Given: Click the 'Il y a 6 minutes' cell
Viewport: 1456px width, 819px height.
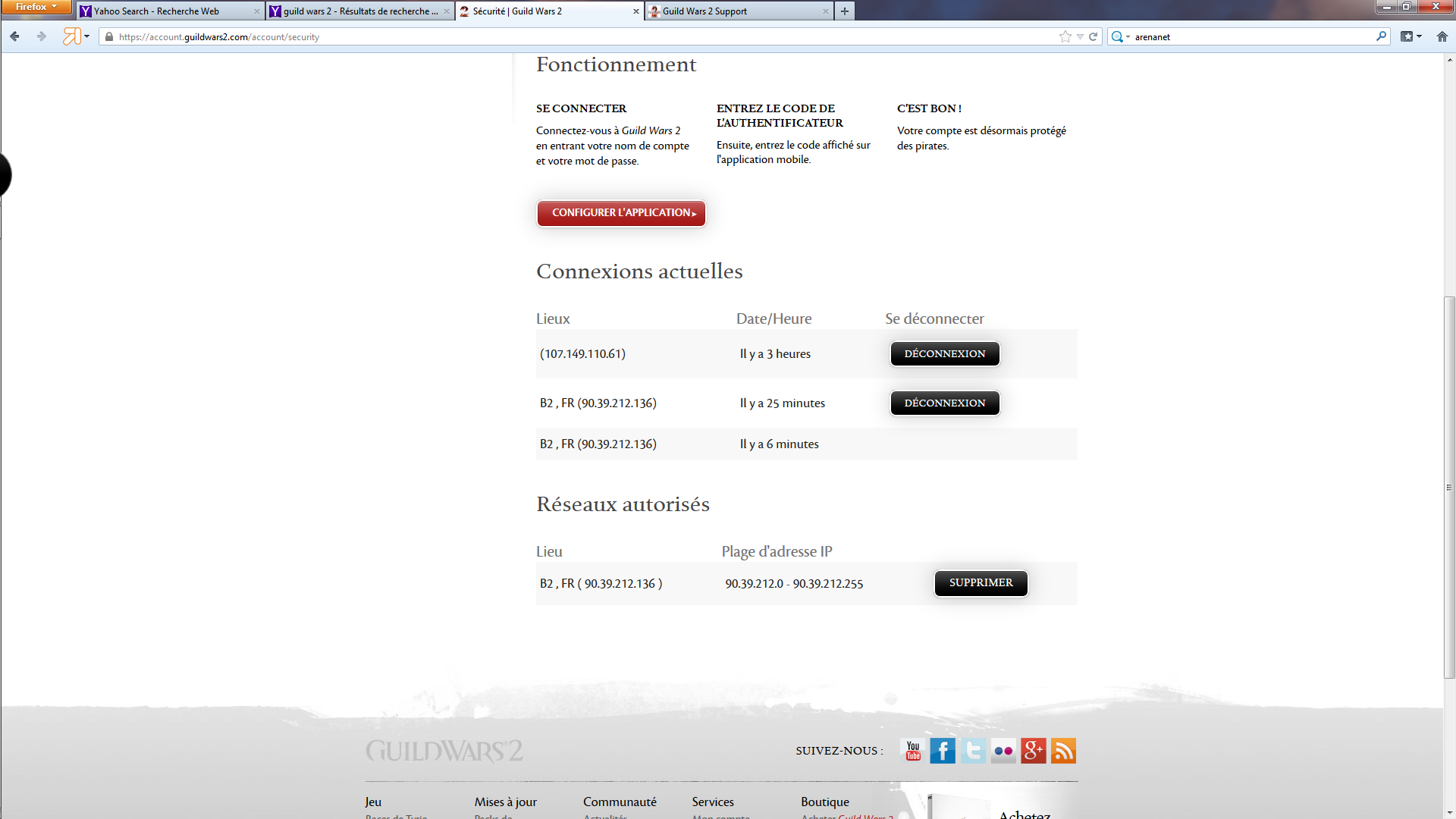Looking at the screenshot, I should click(779, 444).
